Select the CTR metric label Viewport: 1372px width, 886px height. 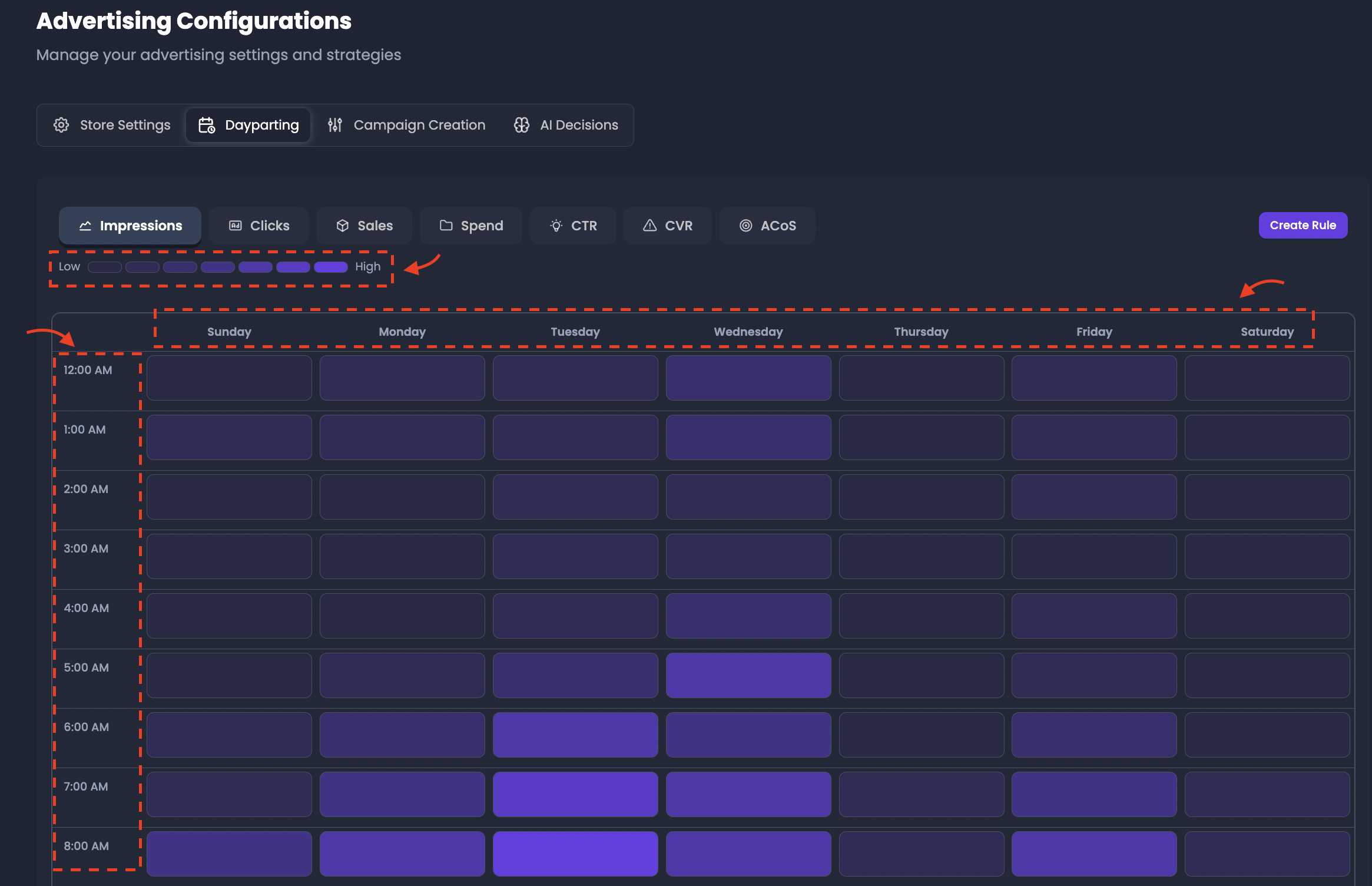[x=584, y=226]
